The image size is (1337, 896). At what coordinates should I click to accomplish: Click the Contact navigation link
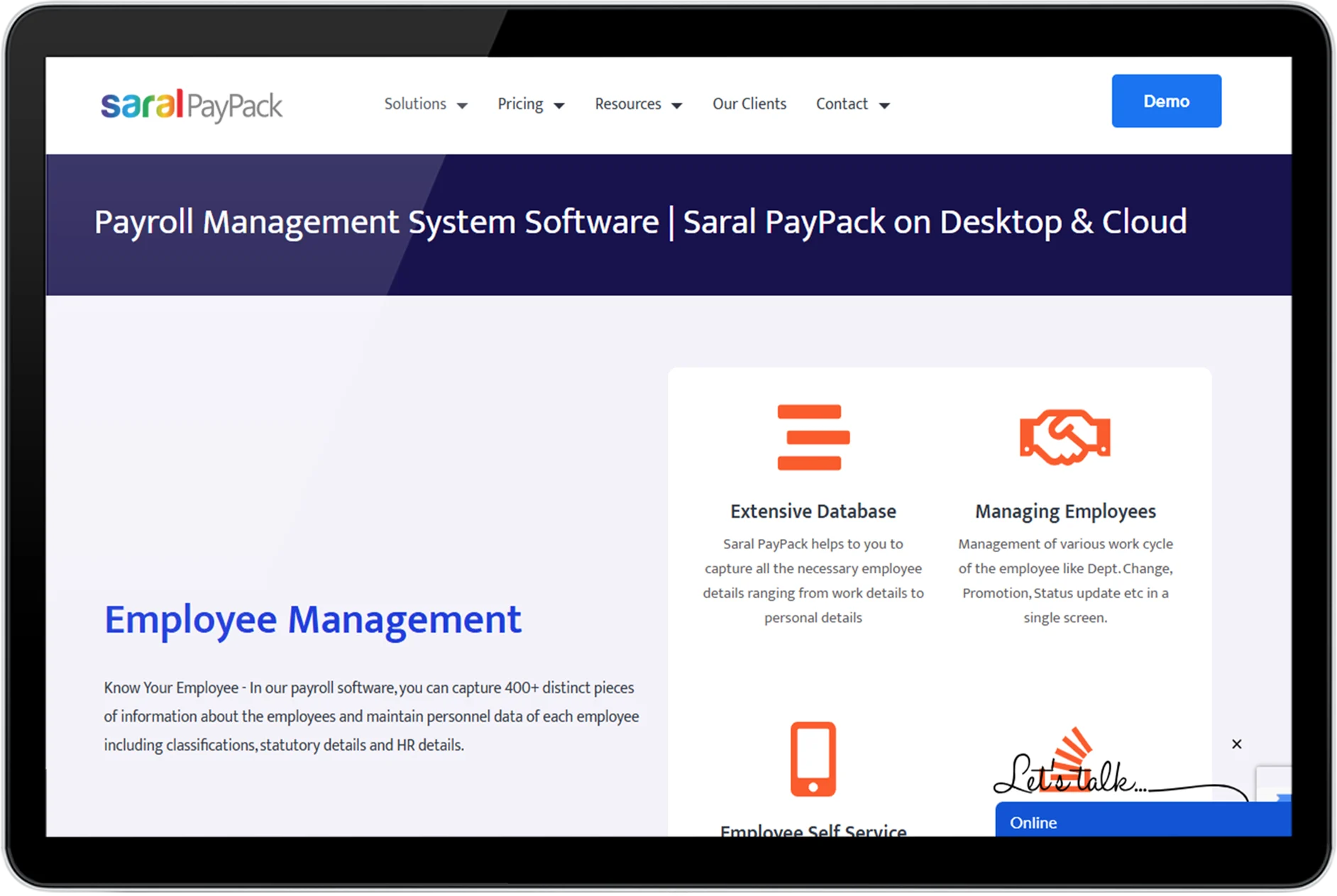[842, 104]
